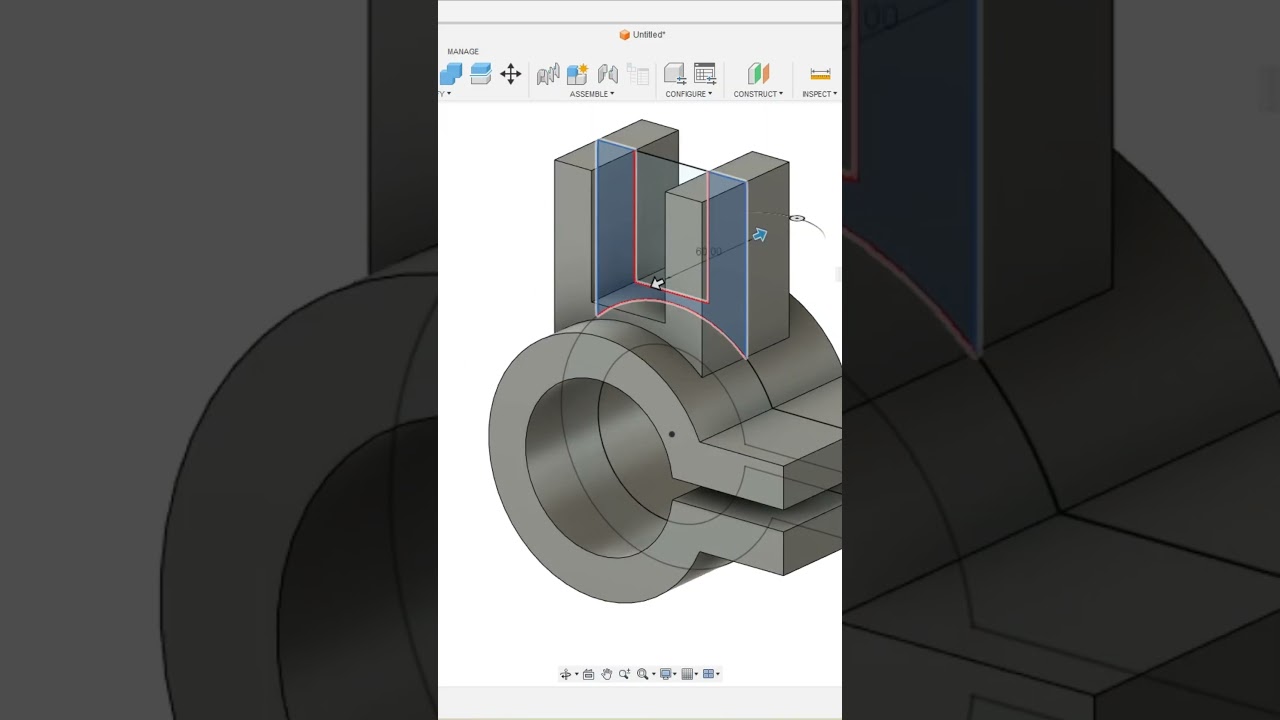Select the New Component icon

point(578,74)
